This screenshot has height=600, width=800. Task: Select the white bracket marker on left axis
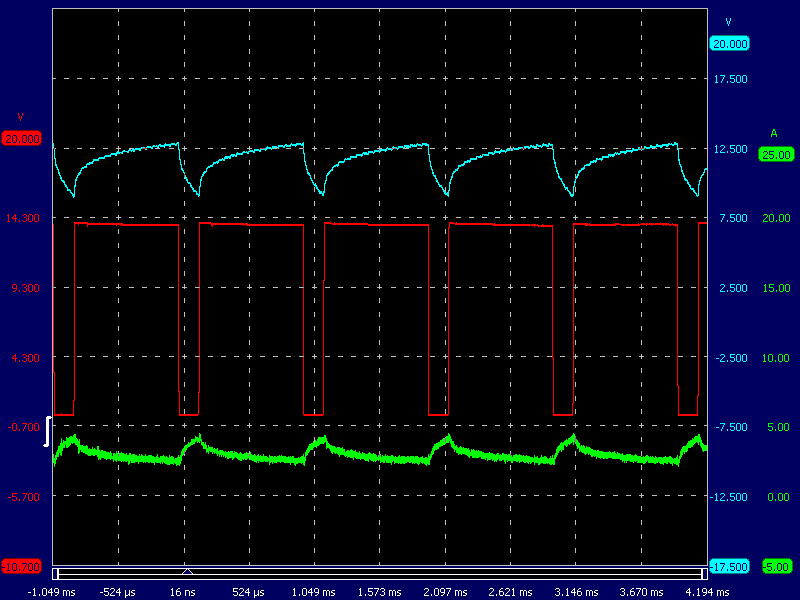pyautogui.click(x=46, y=432)
